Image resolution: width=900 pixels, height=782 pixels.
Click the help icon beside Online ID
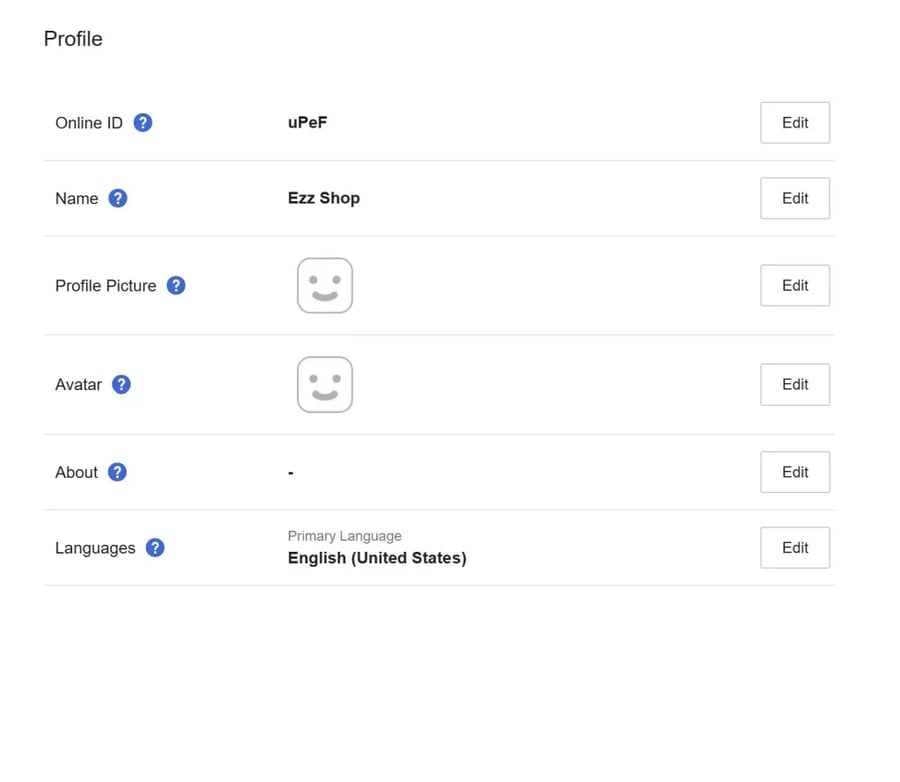143,123
